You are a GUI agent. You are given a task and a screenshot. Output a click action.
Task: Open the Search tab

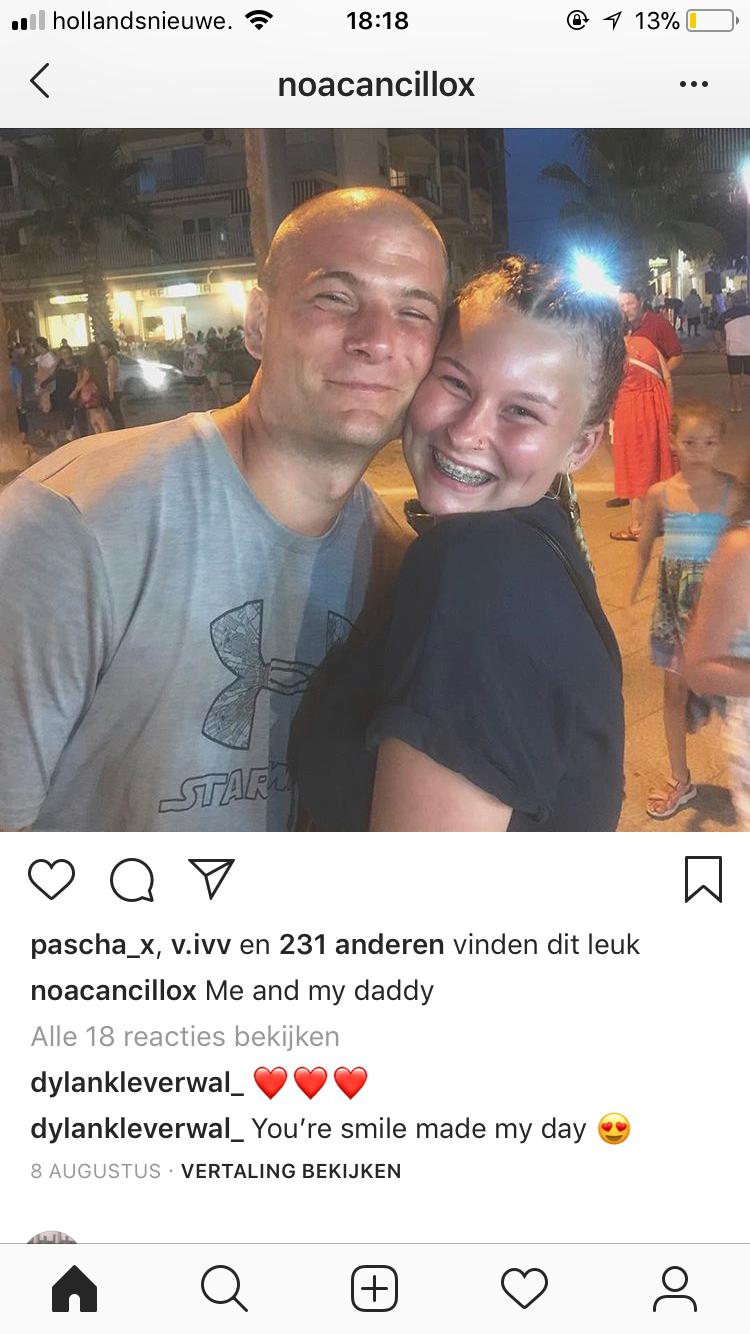pyautogui.click(x=224, y=1288)
